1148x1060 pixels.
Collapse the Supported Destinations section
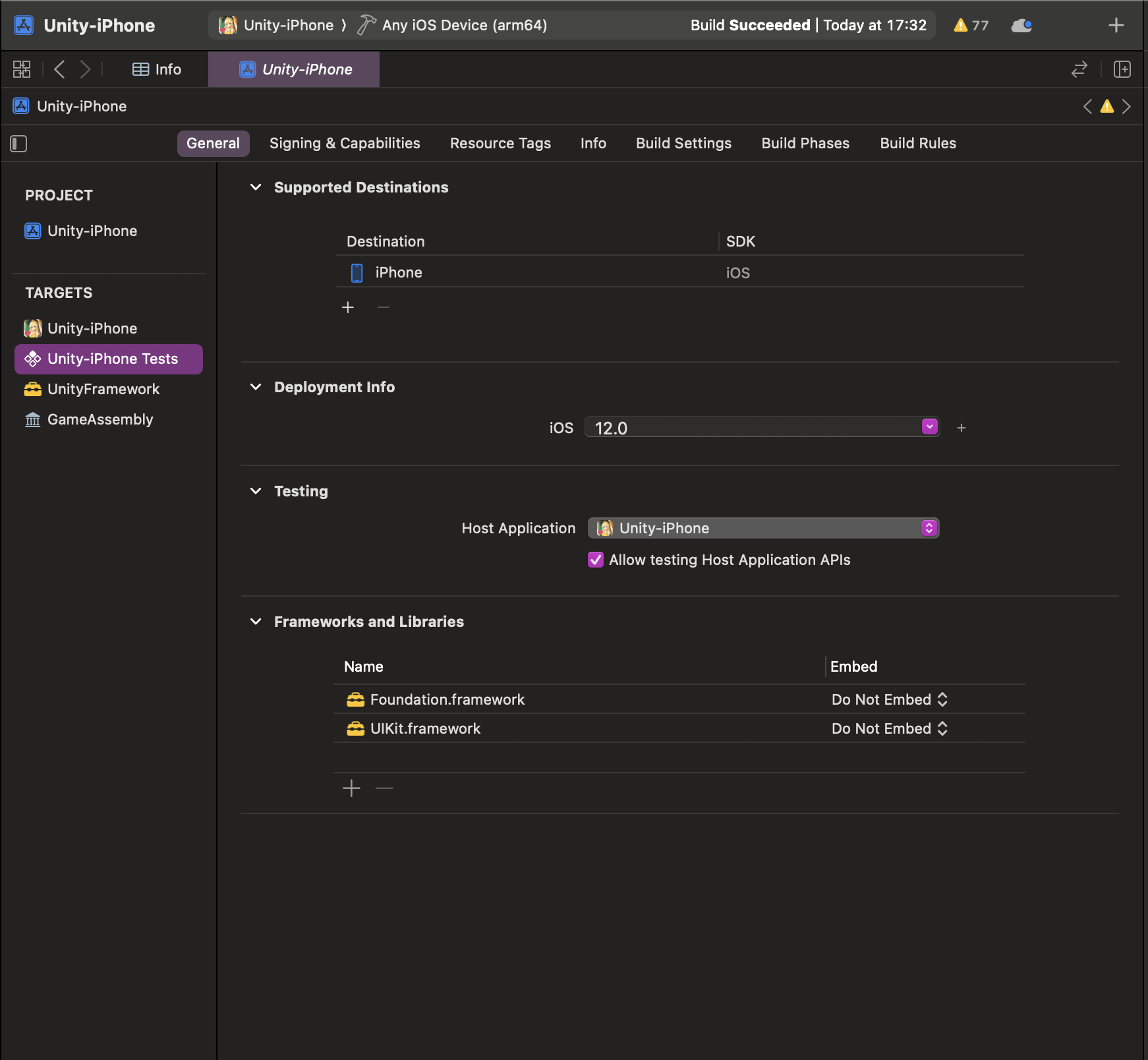(x=256, y=187)
